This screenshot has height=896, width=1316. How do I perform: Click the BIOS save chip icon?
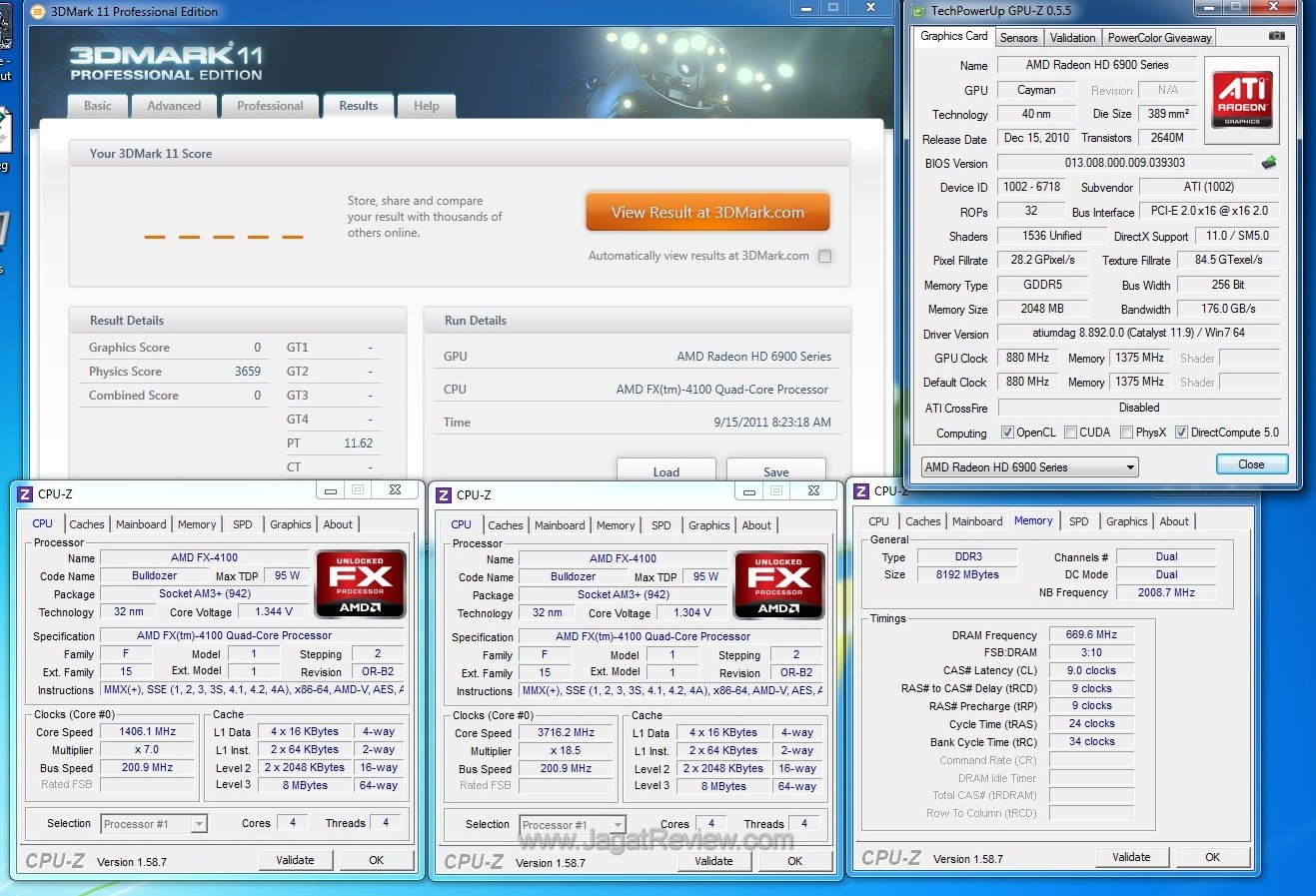coord(1269,162)
